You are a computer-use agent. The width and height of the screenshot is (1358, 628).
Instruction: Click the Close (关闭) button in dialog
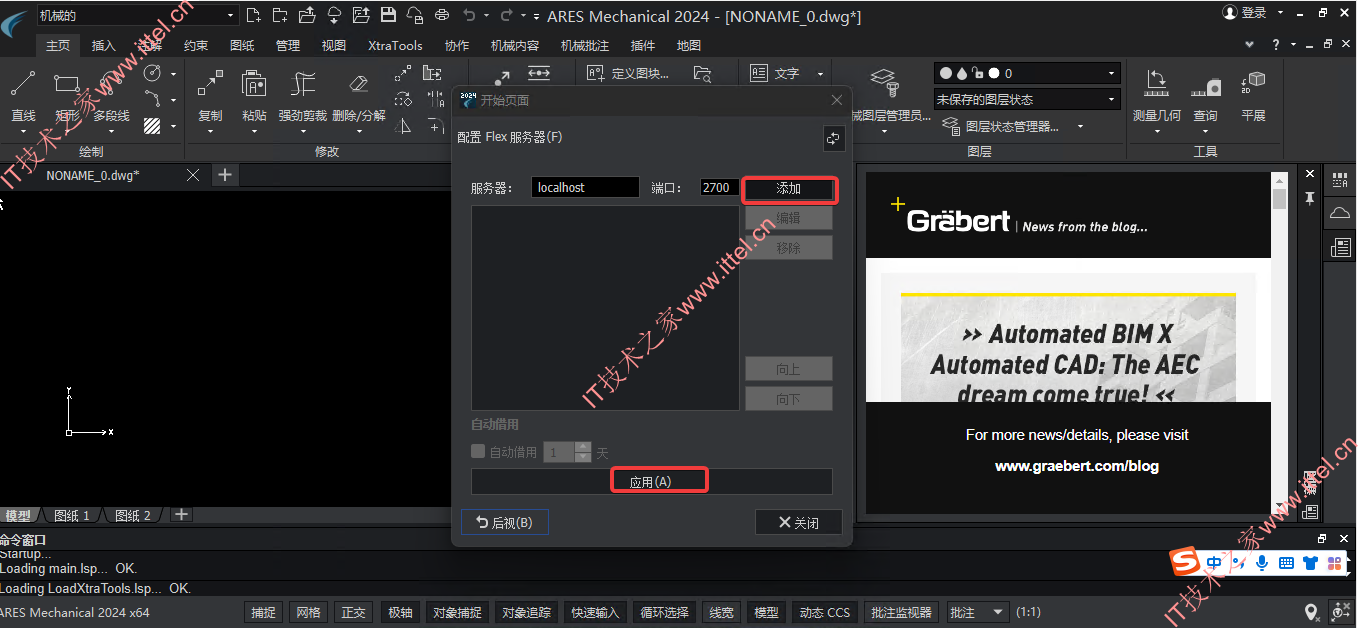(x=798, y=522)
